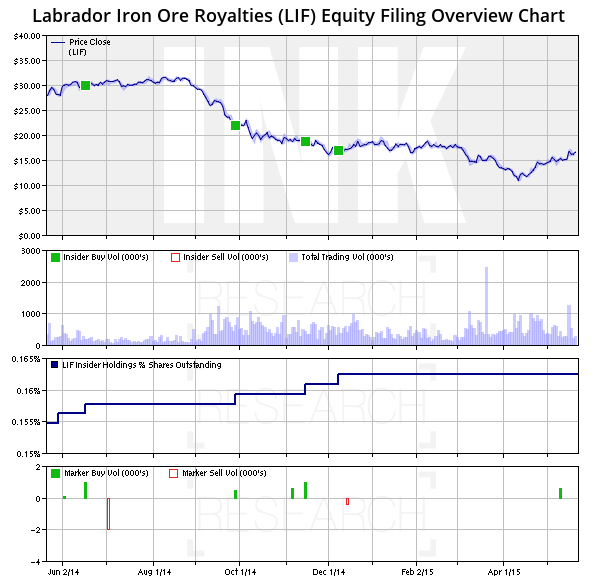The image size is (595, 580).
Task: Click the green Marker Buy Vol legend swatch
Action: pos(55,473)
